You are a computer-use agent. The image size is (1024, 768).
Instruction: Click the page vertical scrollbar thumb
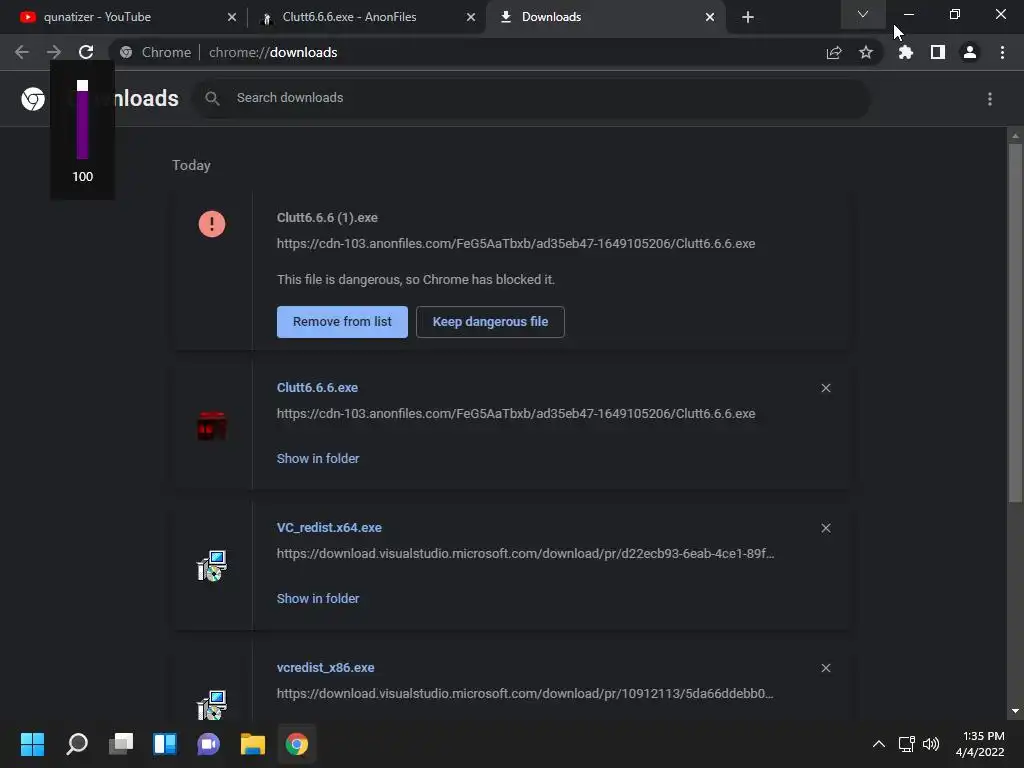pyautogui.click(x=1015, y=323)
